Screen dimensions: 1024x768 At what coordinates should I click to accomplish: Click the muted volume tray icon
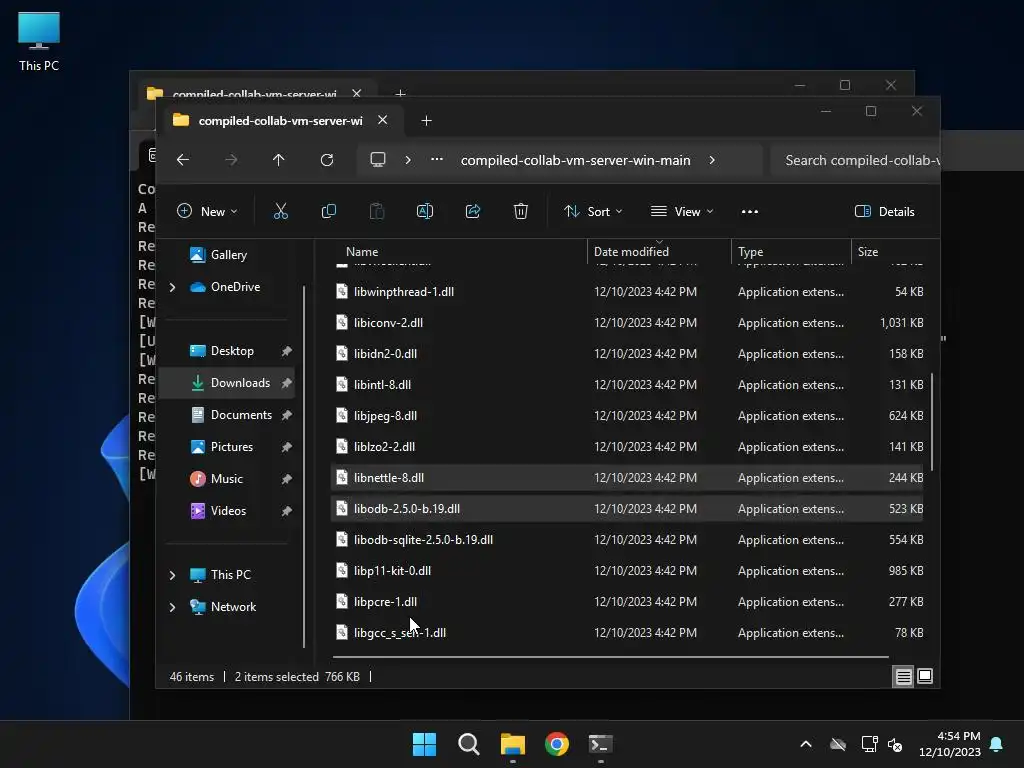(895, 744)
